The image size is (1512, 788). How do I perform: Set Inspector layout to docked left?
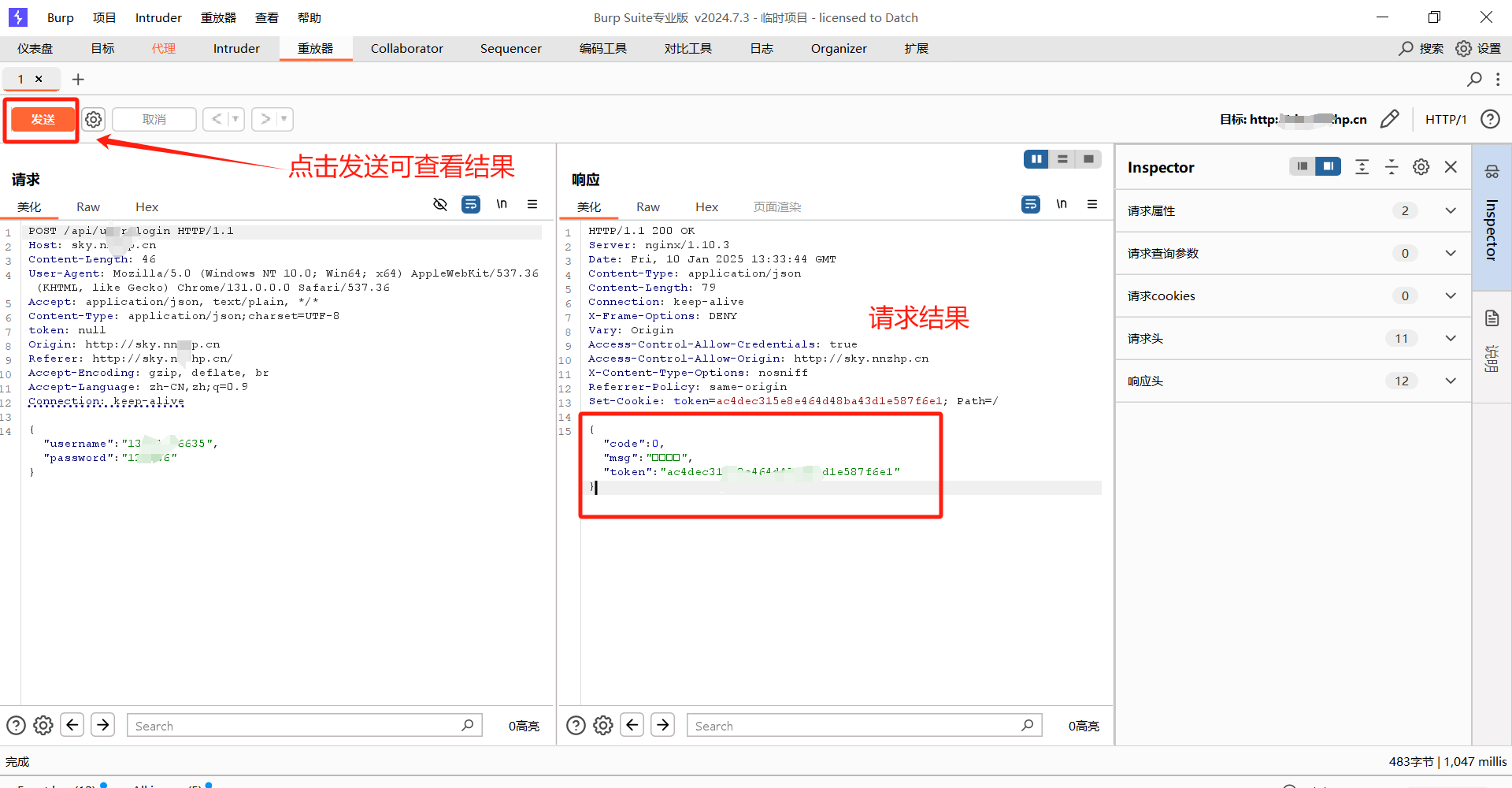point(1303,166)
